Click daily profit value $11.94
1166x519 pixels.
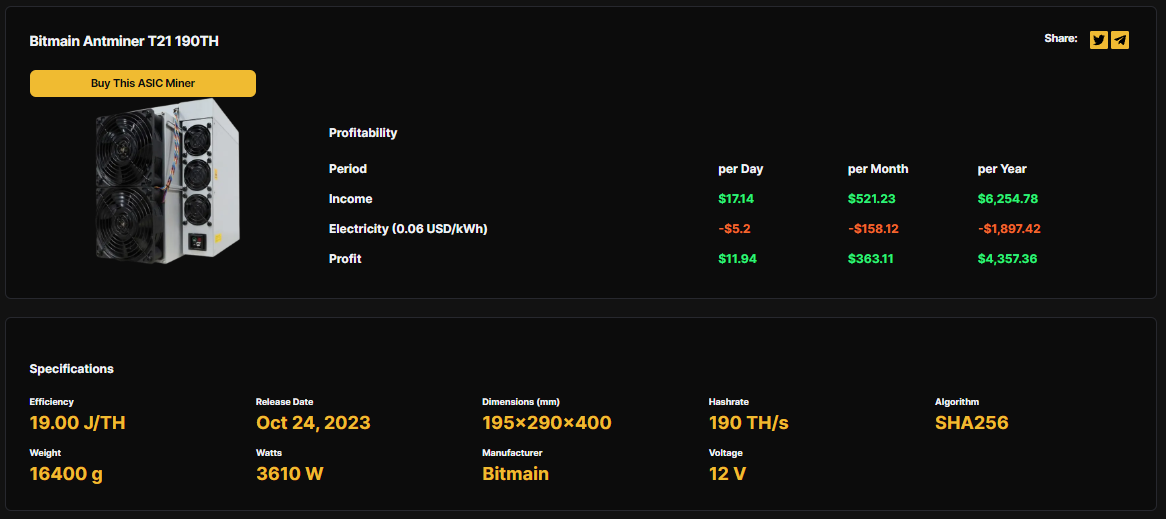738,259
